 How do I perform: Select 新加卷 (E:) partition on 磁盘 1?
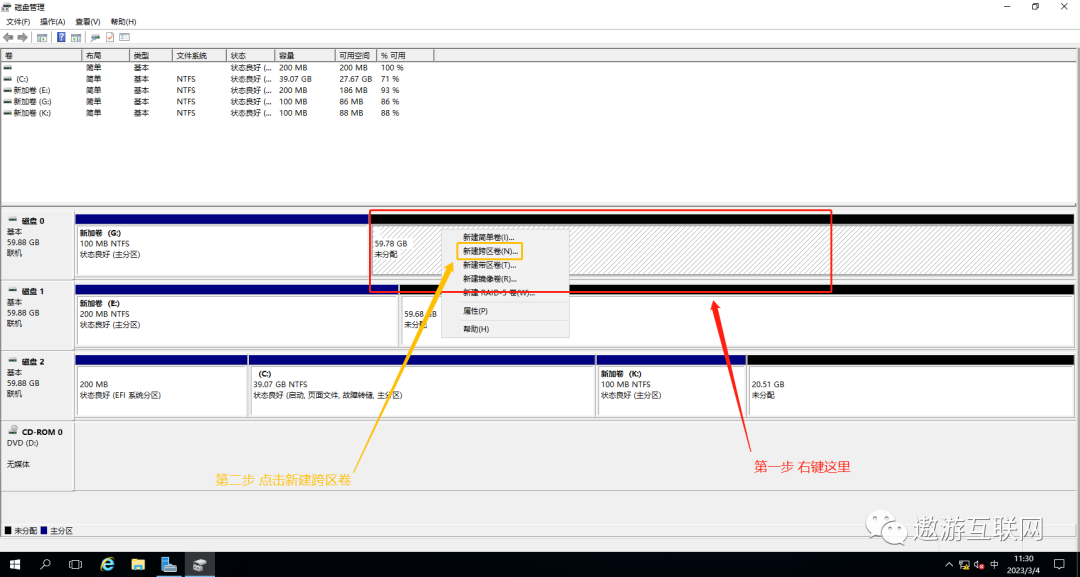pos(237,315)
